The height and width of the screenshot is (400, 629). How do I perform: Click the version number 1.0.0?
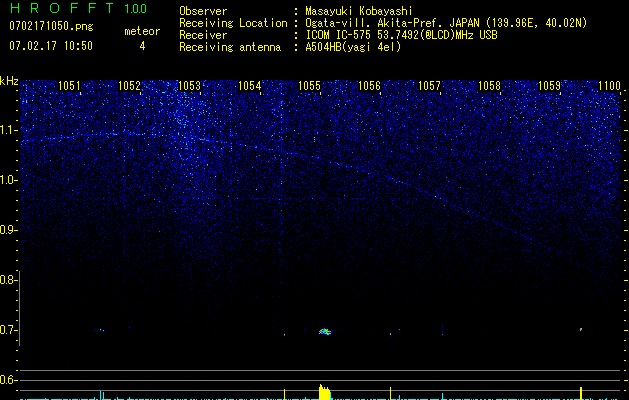(x=135, y=9)
